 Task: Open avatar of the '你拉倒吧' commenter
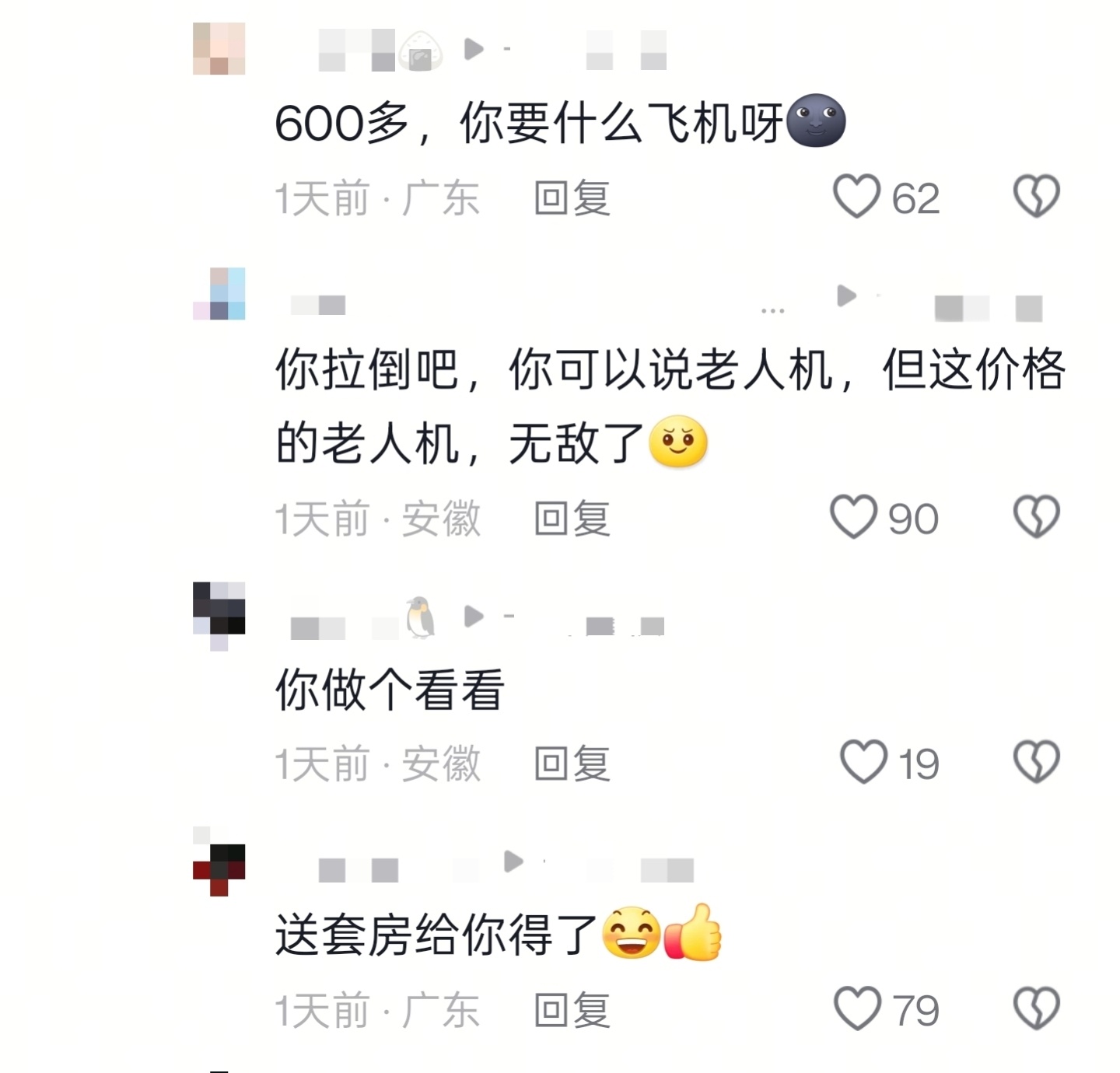[x=219, y=294]
